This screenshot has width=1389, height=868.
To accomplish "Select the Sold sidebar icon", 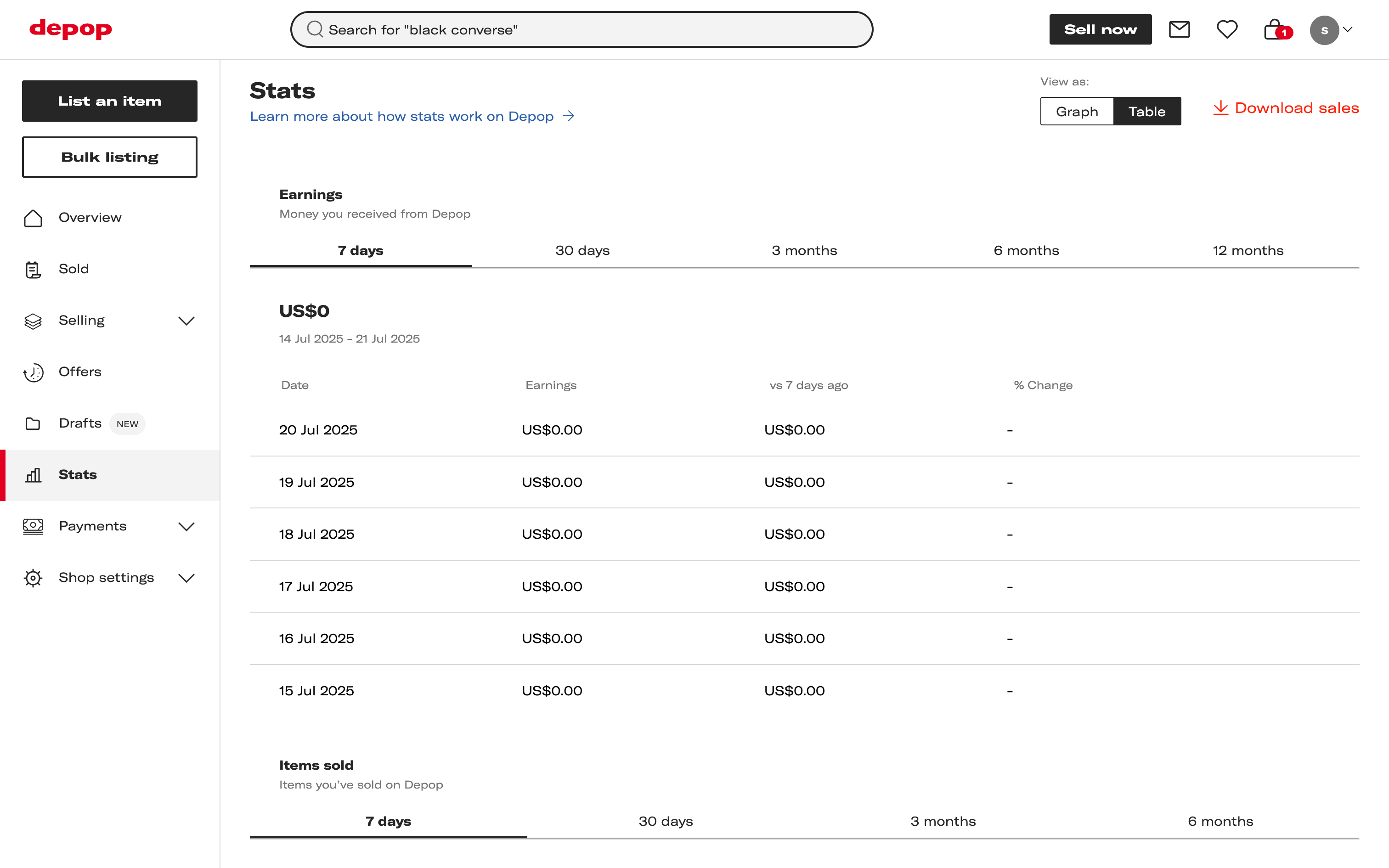I will click(33, 269).
